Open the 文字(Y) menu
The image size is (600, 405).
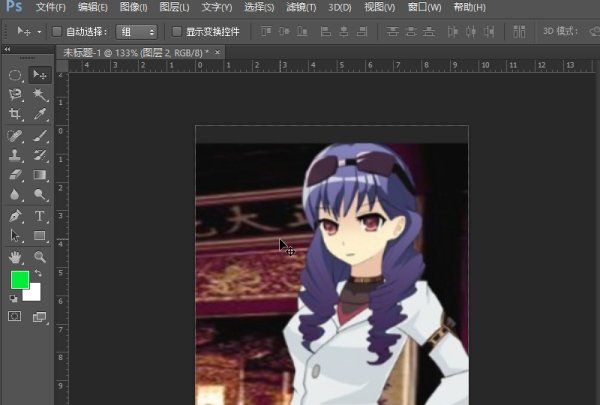click(217, 7)
